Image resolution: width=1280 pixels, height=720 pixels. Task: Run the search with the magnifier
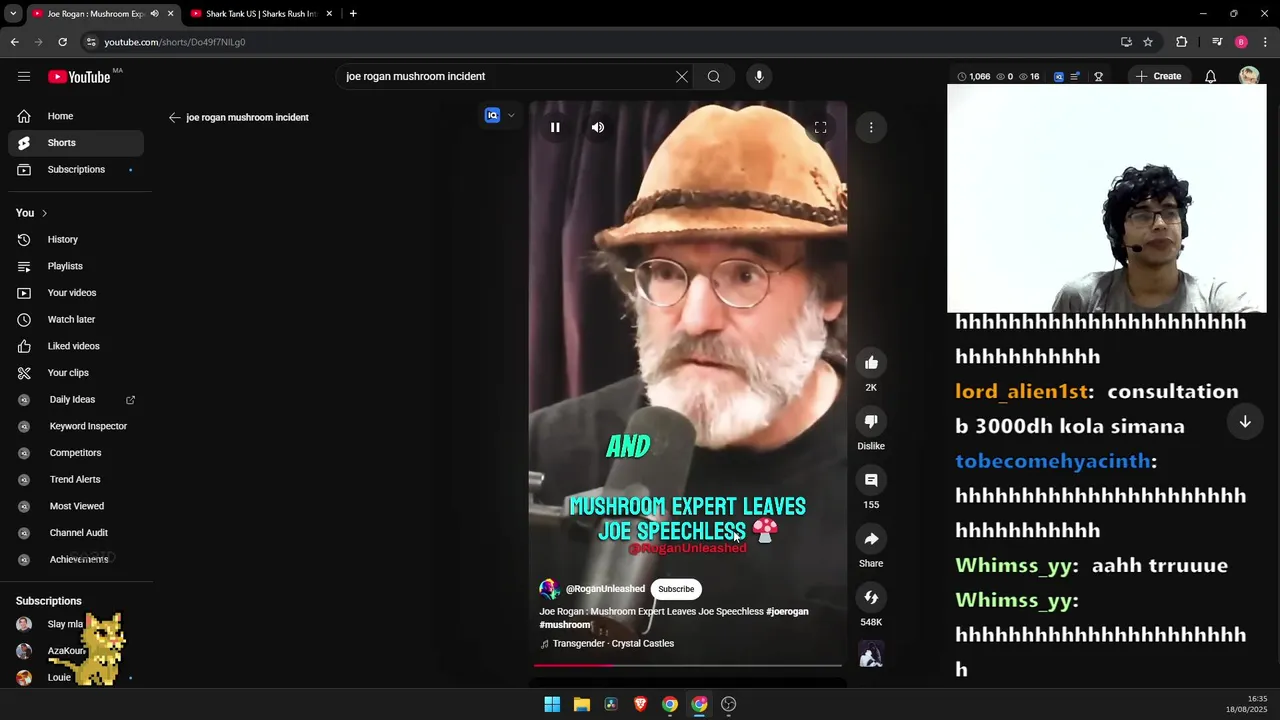point(714,76)
